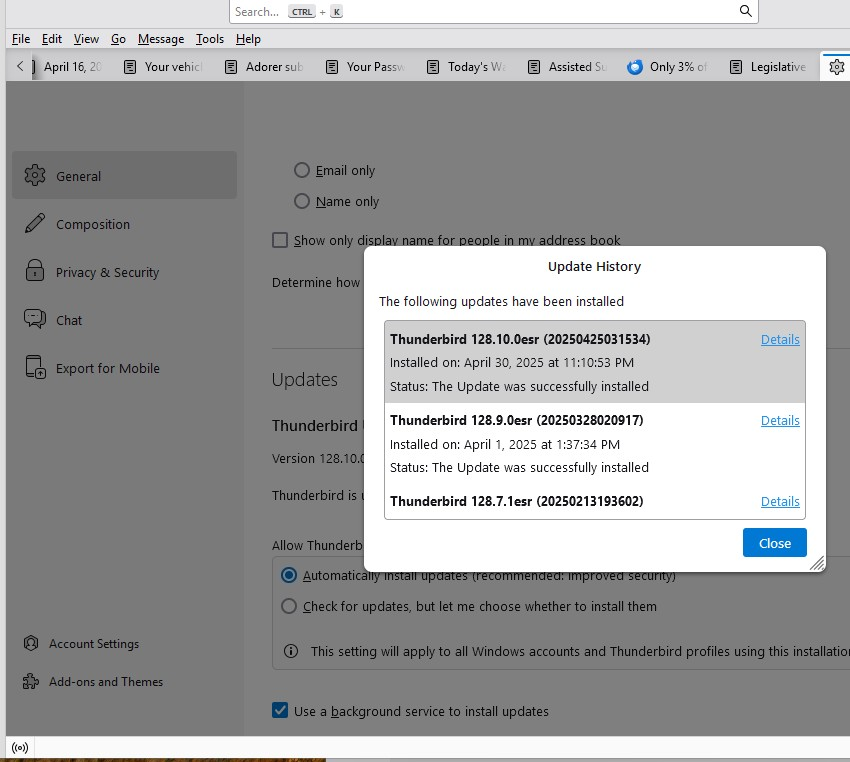Go to Add-ons and Themes
This screenshot has height=762, width=850.
click(x=93, y=681)
